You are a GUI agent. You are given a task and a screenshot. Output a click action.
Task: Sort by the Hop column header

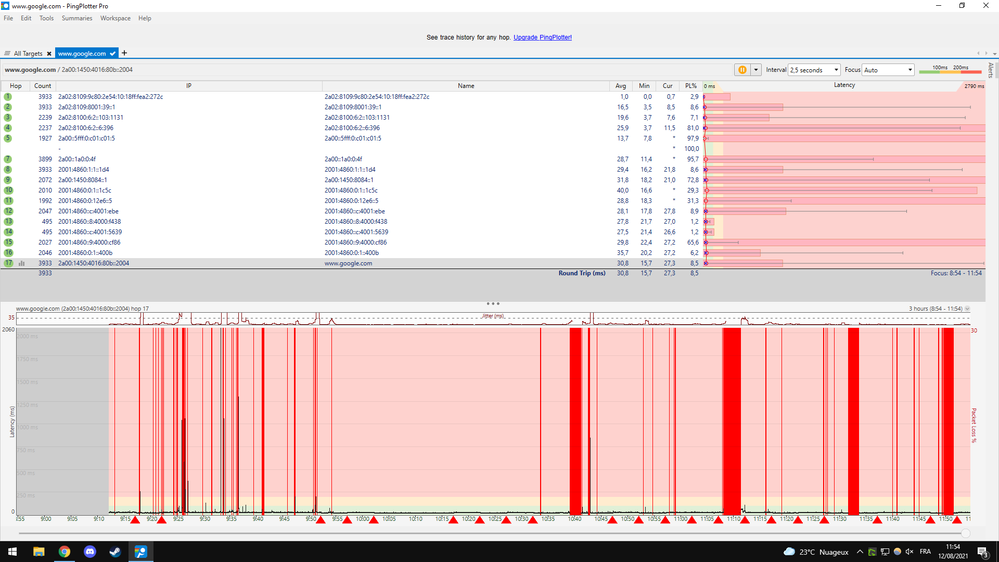click(15, 85)
